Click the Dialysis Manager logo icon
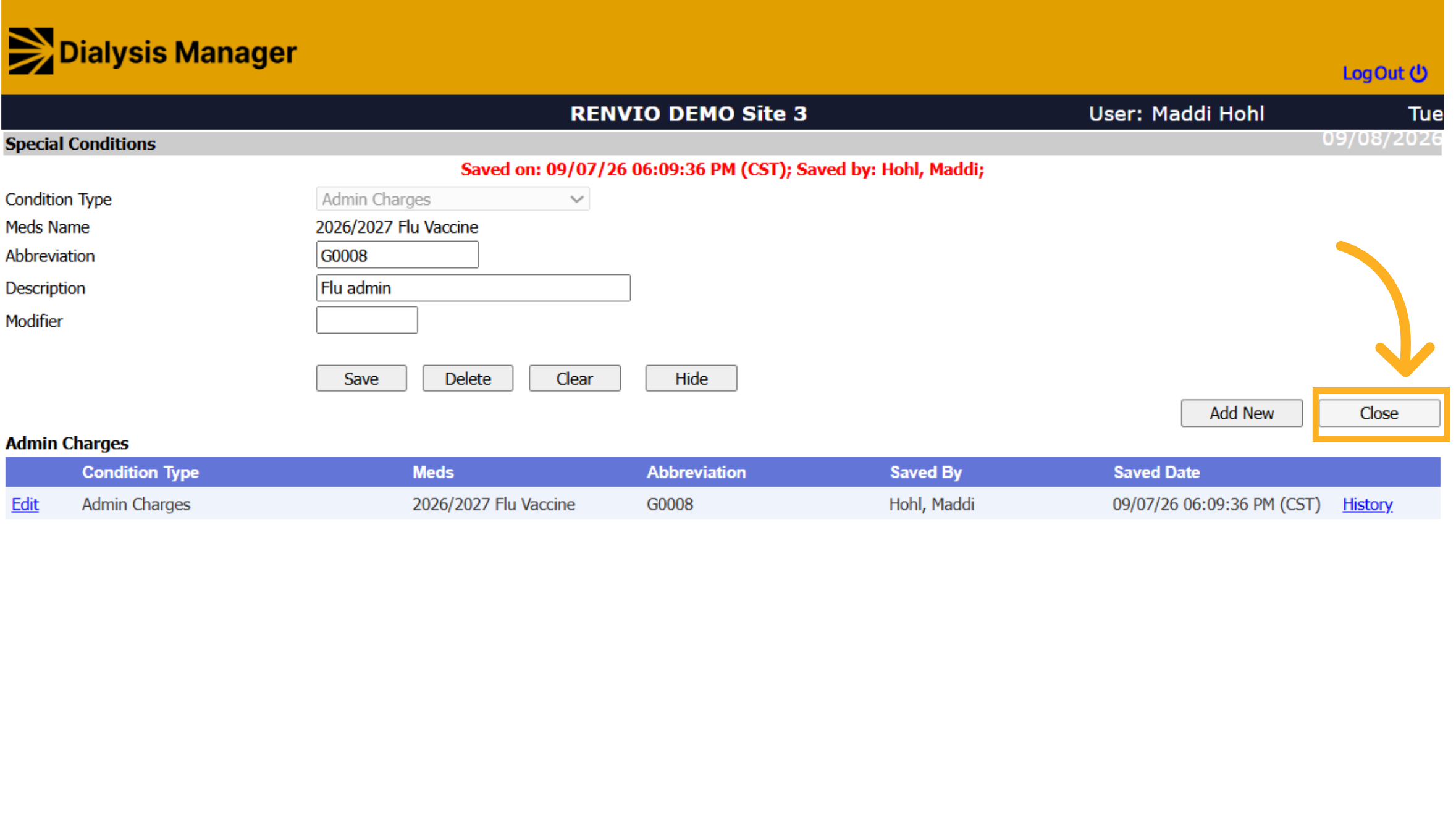 [31, 51]
